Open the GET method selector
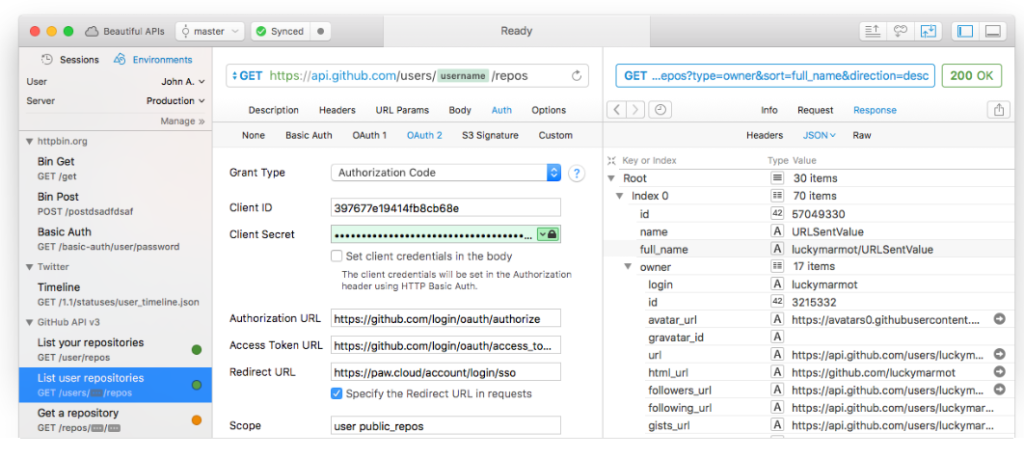Screen dimensions: 1024x459 pos(247,76)
